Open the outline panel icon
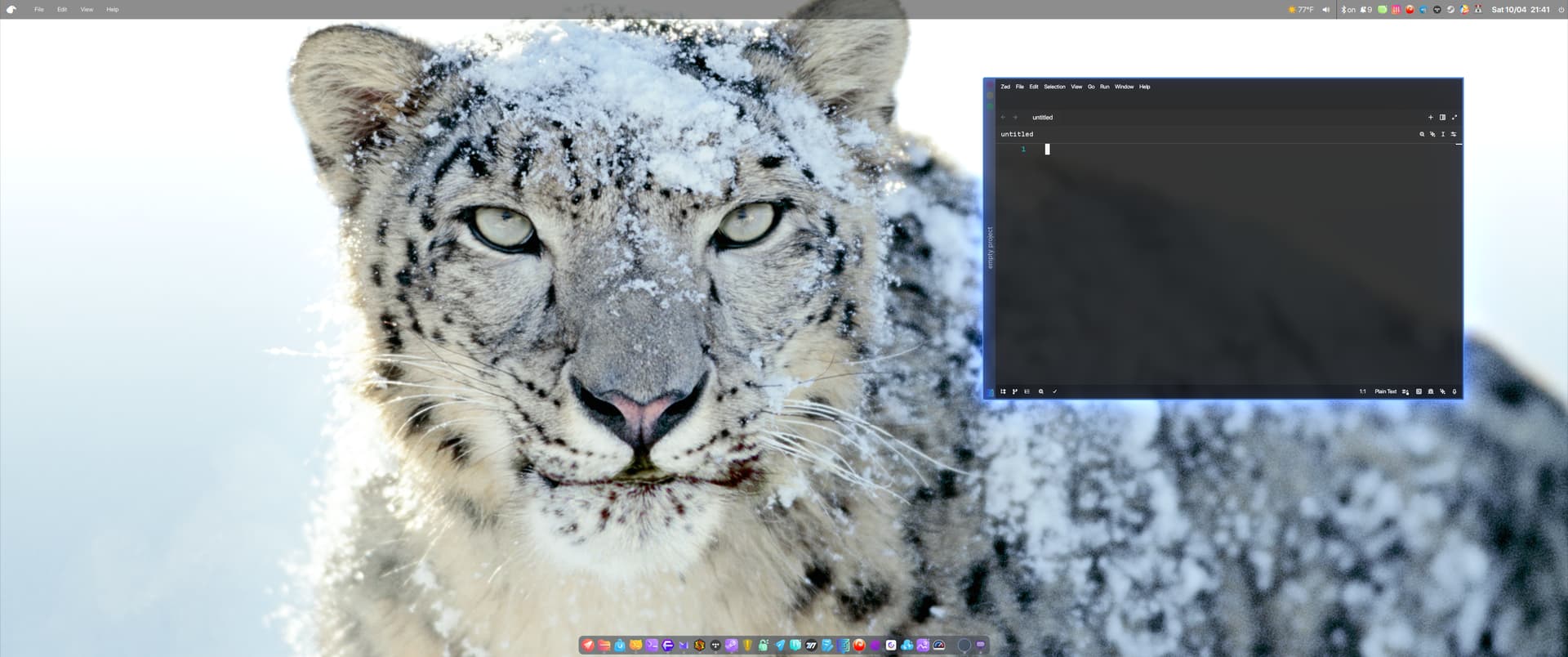This screenshot has height=657, width=1568. [x=1027, y=391]
